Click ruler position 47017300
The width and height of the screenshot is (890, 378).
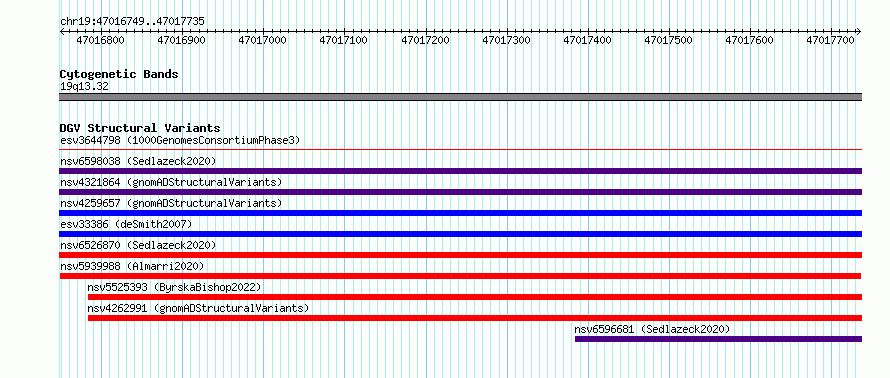507,40
